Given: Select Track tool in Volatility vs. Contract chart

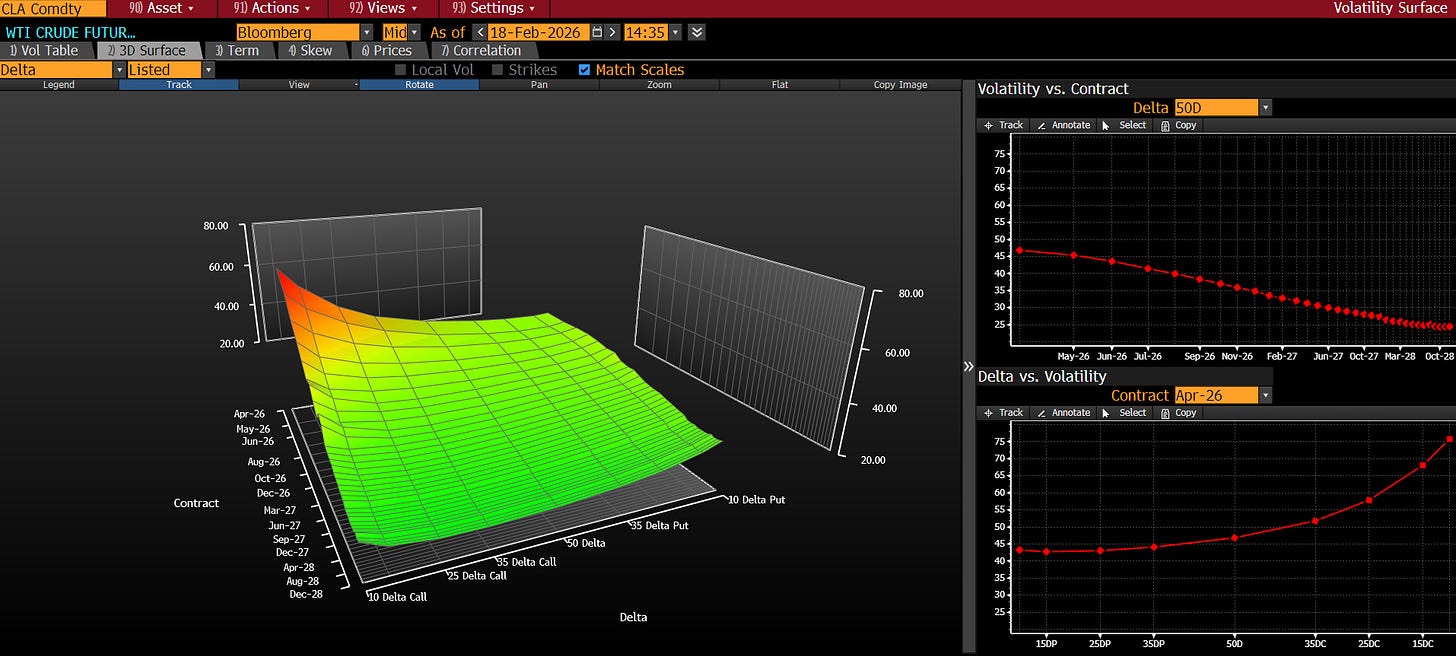Looking at the screenshot, I should click(1003, 125).
